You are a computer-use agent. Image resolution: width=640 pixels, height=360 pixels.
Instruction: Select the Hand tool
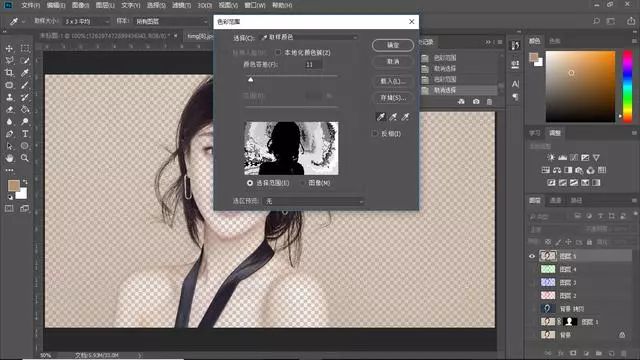click(x=9, y=158)
